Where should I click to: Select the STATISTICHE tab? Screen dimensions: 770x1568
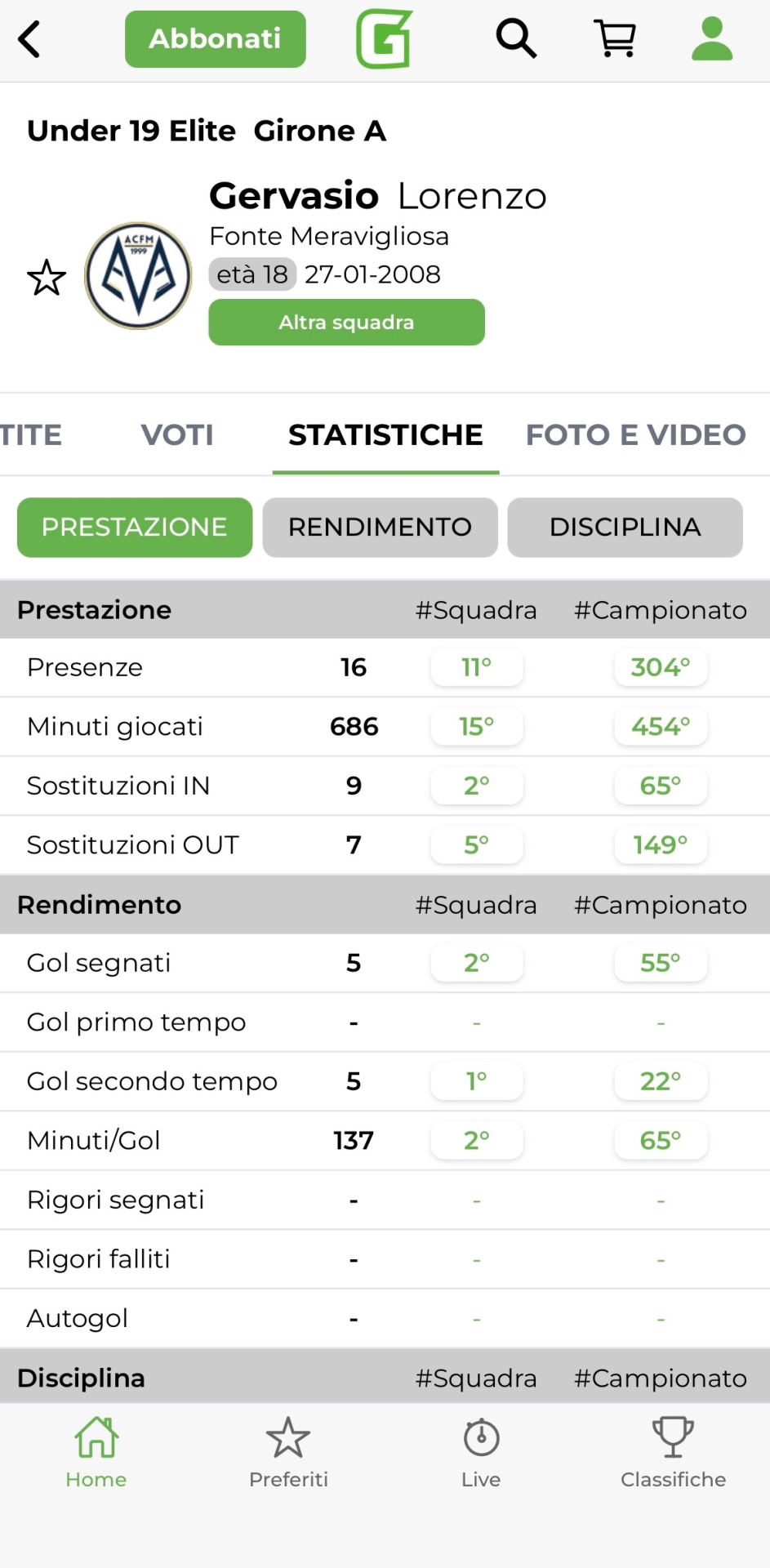coord(385,435)
